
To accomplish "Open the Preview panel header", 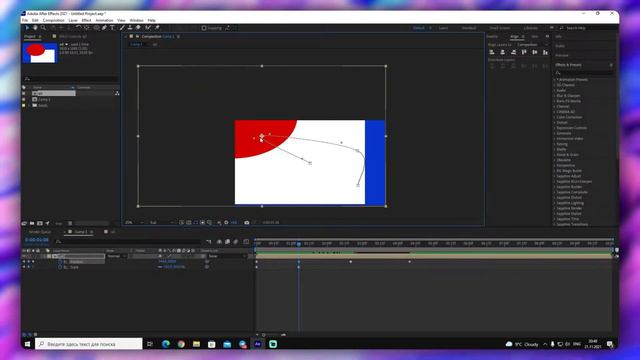I will (x=562, y=55).
